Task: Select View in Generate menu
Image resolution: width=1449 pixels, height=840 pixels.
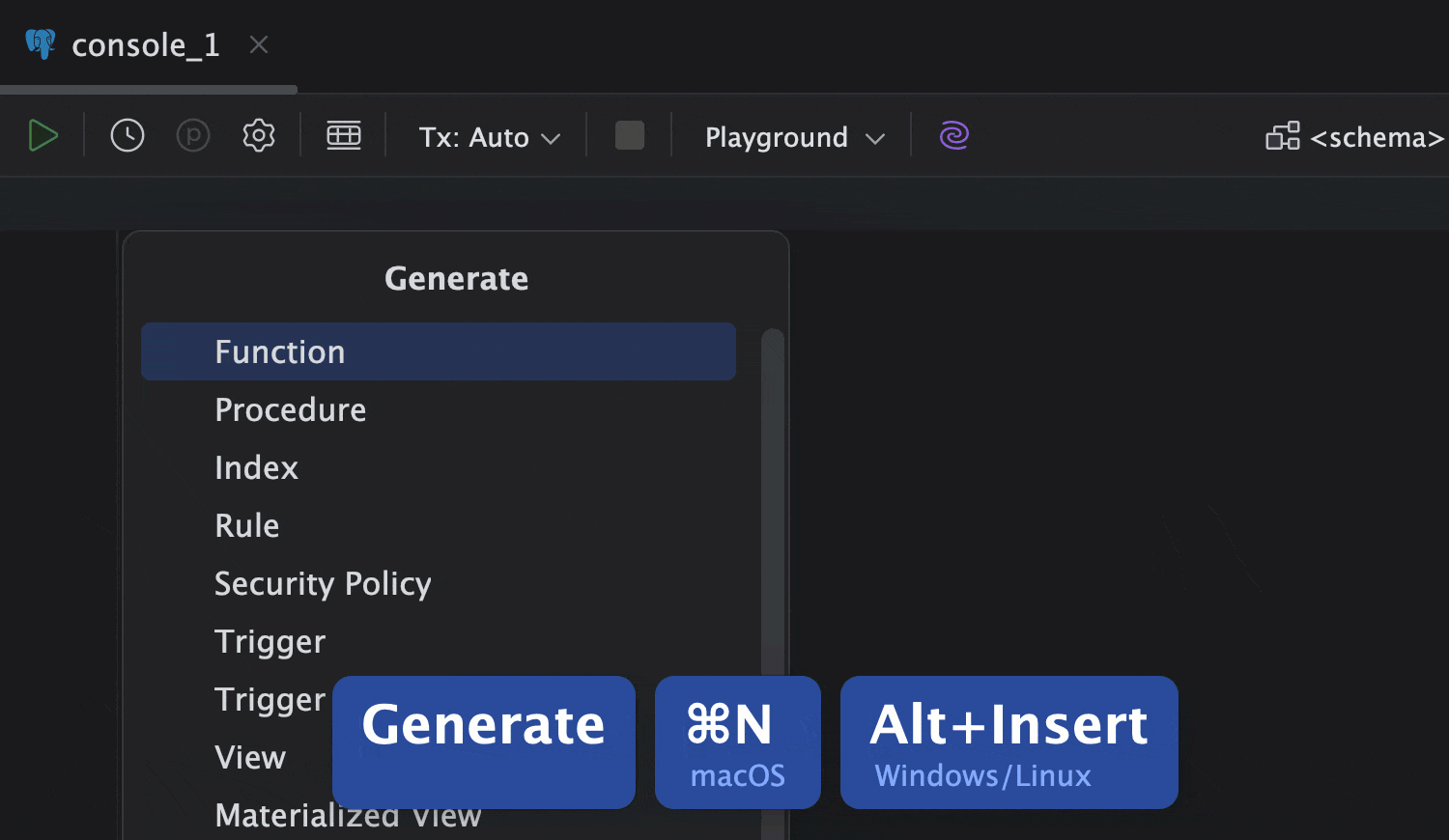Action: [250, 757]
